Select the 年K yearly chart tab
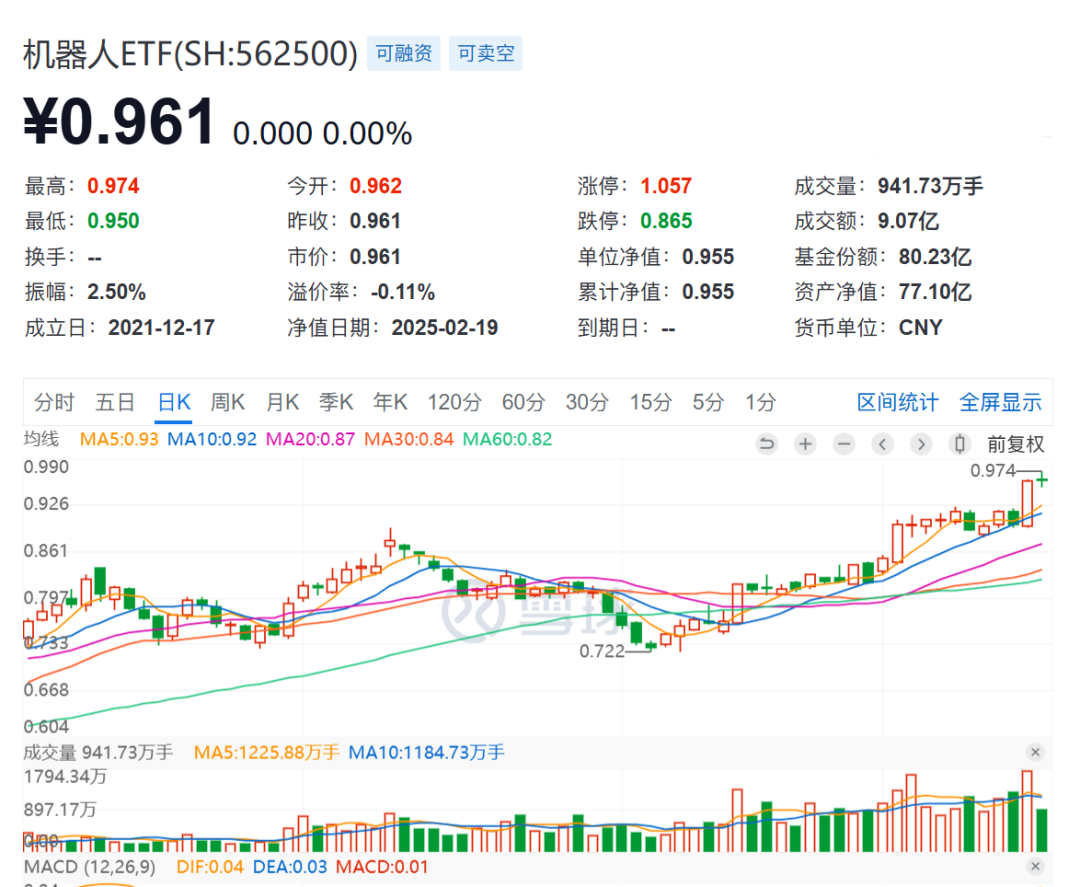1080x887 pixels. tap(390, 403)
